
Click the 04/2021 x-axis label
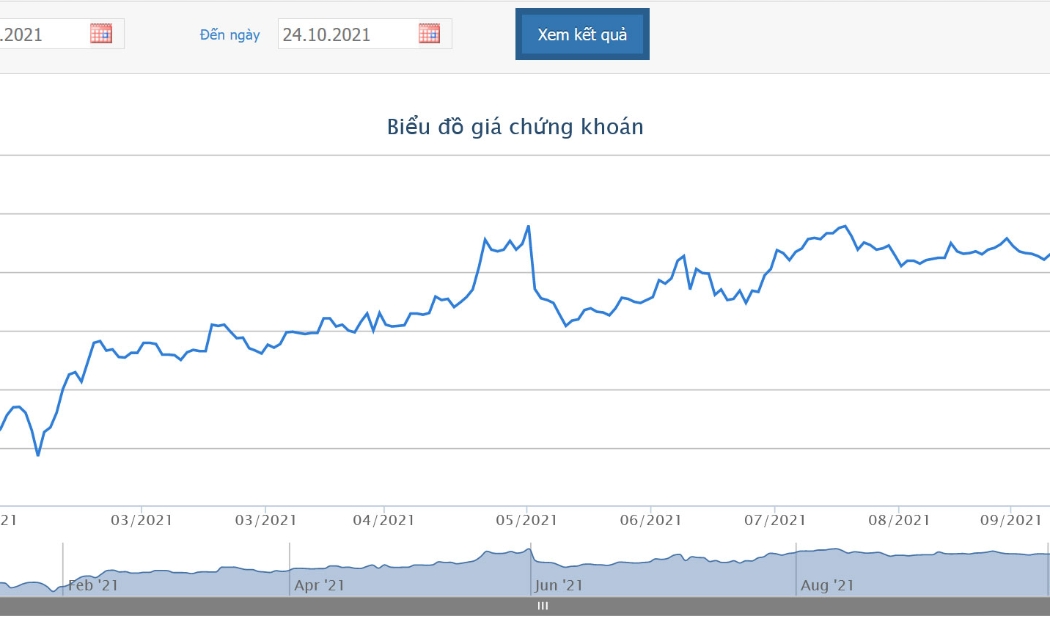coord(384,520)
